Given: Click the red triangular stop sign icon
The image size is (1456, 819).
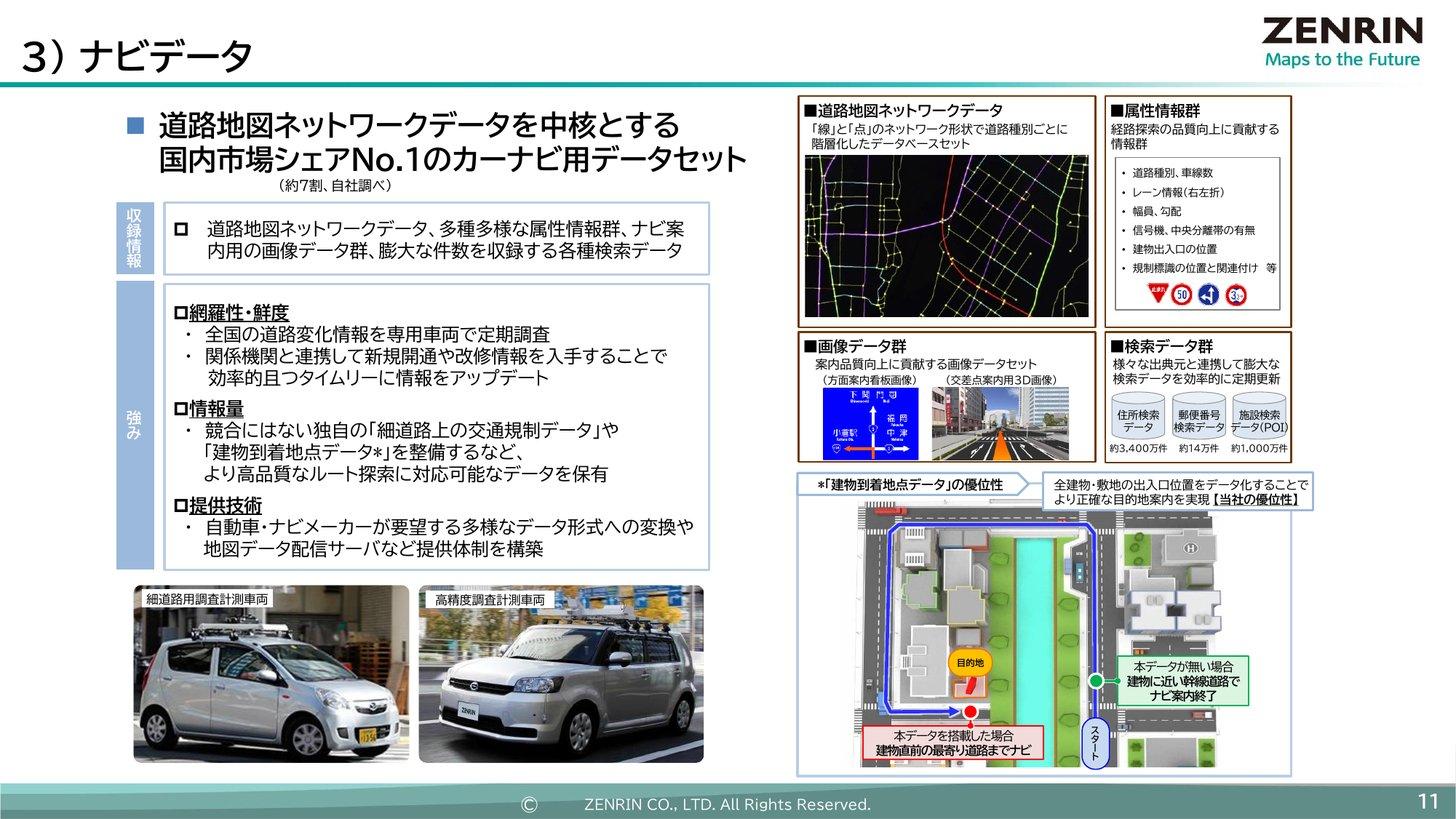Looking at the screenshot, I should pos(1158,293).
